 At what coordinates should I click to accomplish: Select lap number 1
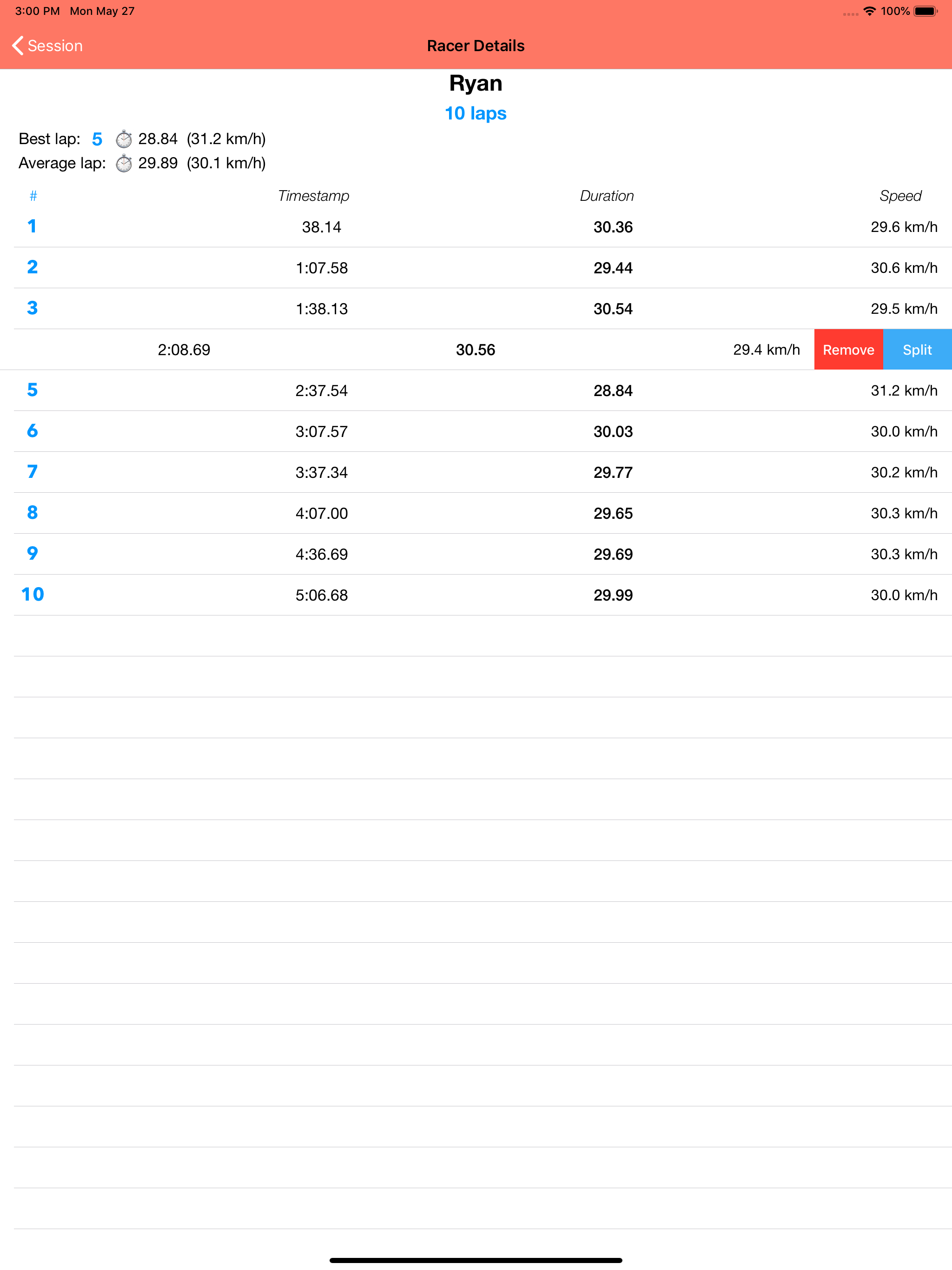click(x=32, y=226)
